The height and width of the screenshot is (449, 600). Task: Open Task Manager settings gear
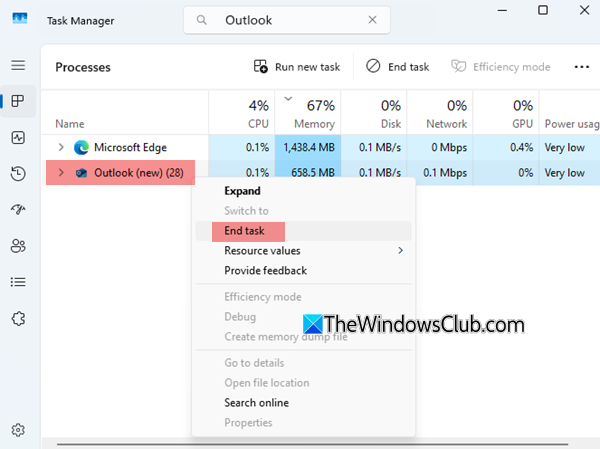pos(18,430)
